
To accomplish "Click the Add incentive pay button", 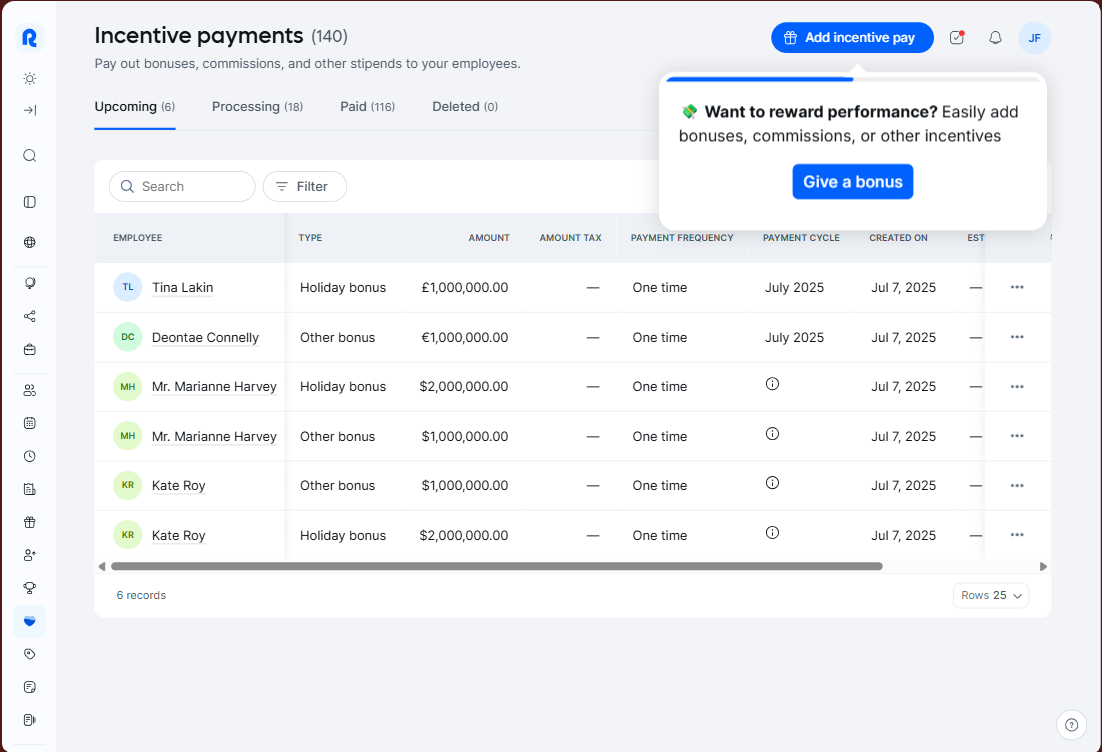I will point(852,38).
